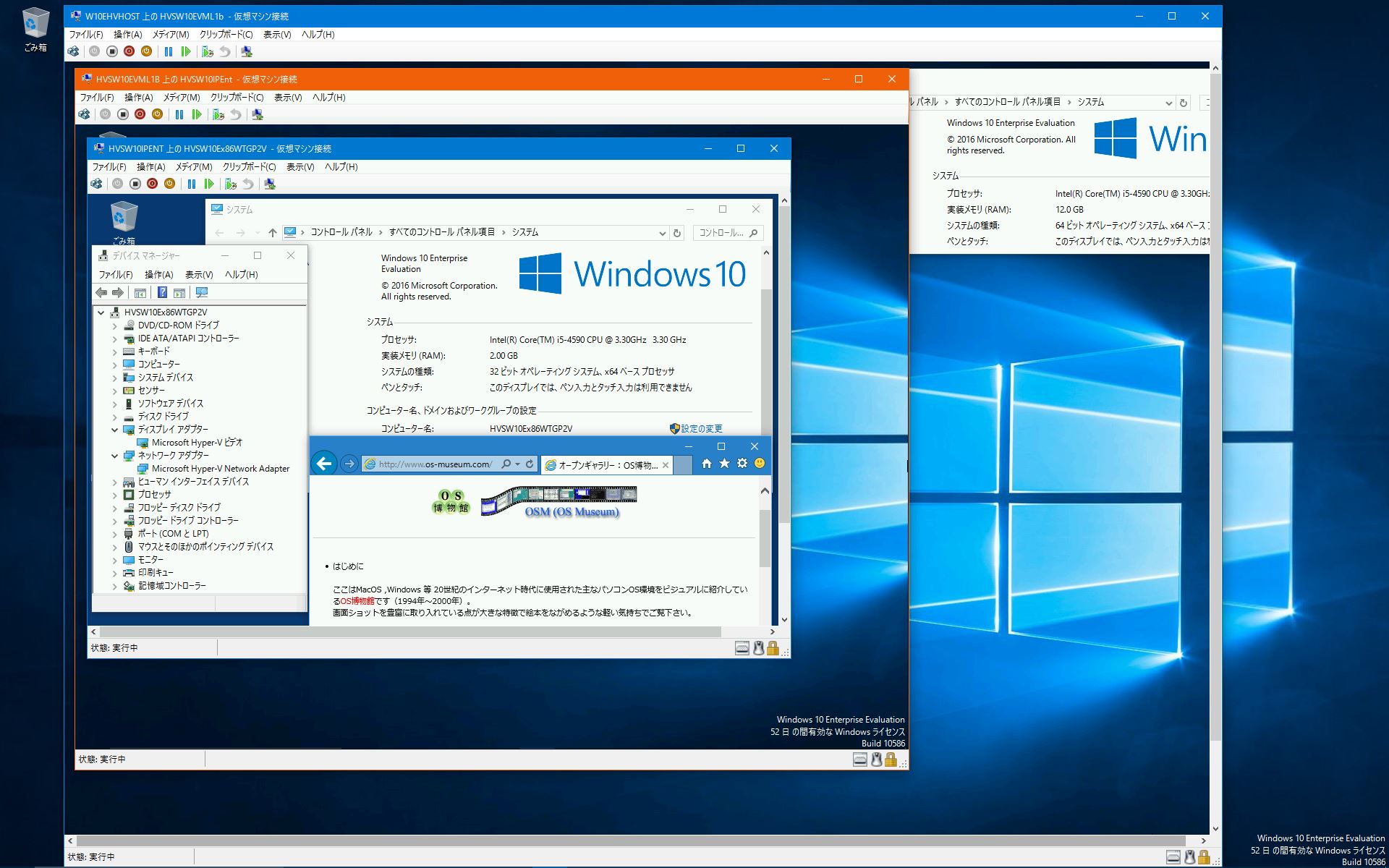The width and height of the screenshot is (1389, 868).
Task: Click Turn Off icon in orange HVSW10IPEnt window toolbar
Action: (x=122, y=114)
